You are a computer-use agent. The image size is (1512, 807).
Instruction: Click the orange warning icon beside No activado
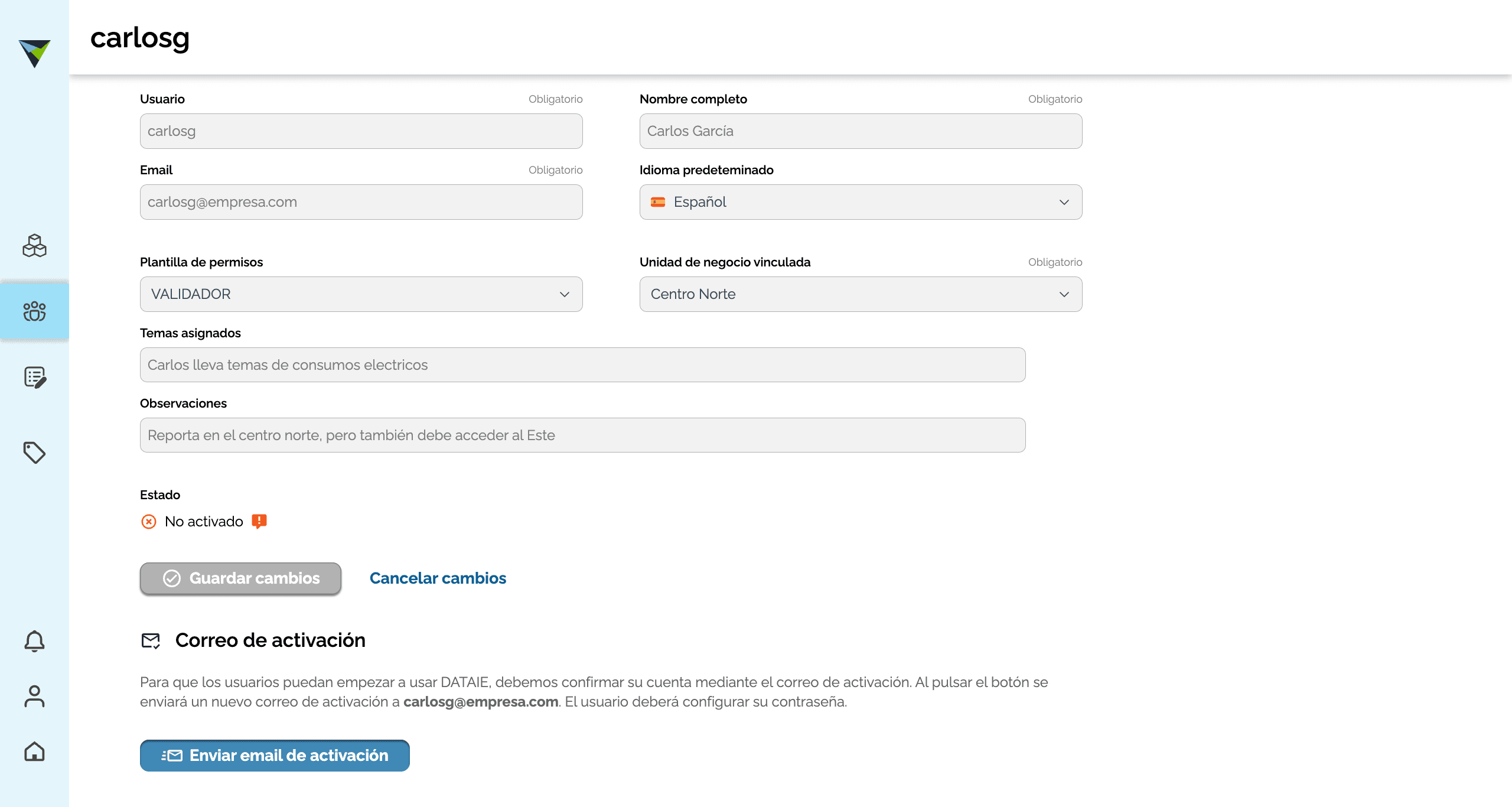(259, 521)
